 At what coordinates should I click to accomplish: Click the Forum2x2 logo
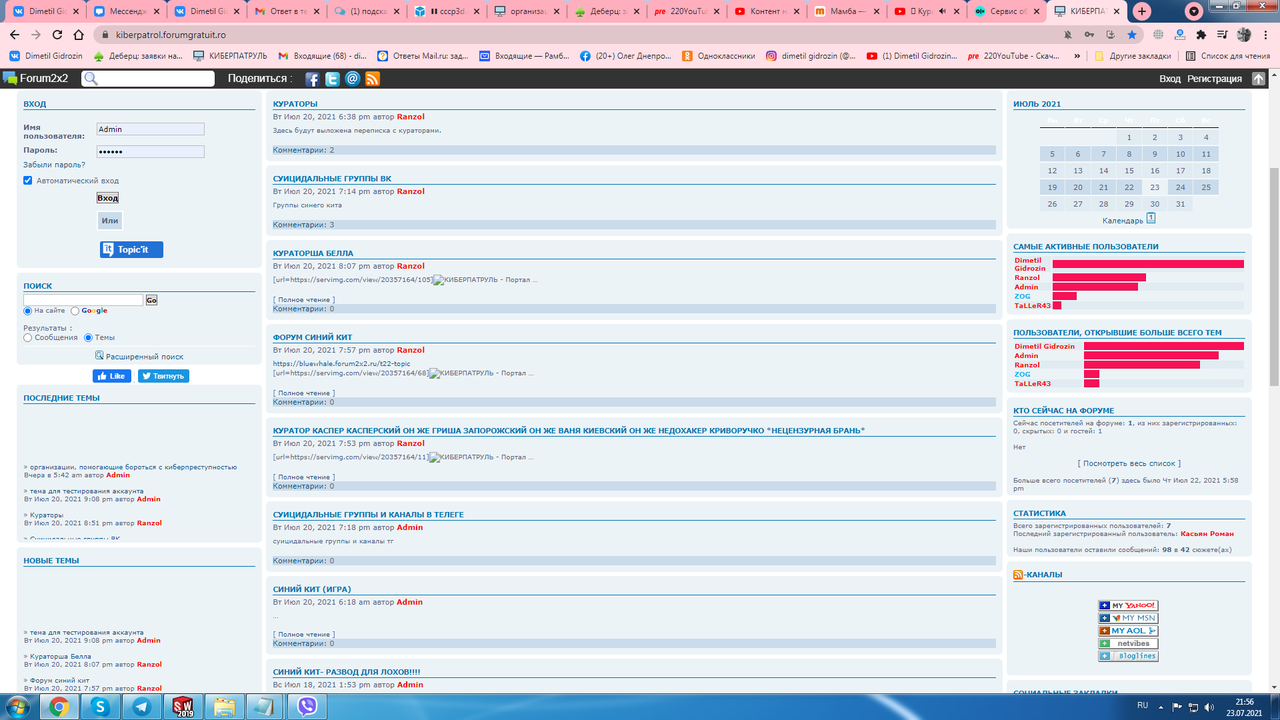click(x=34, y=78)
